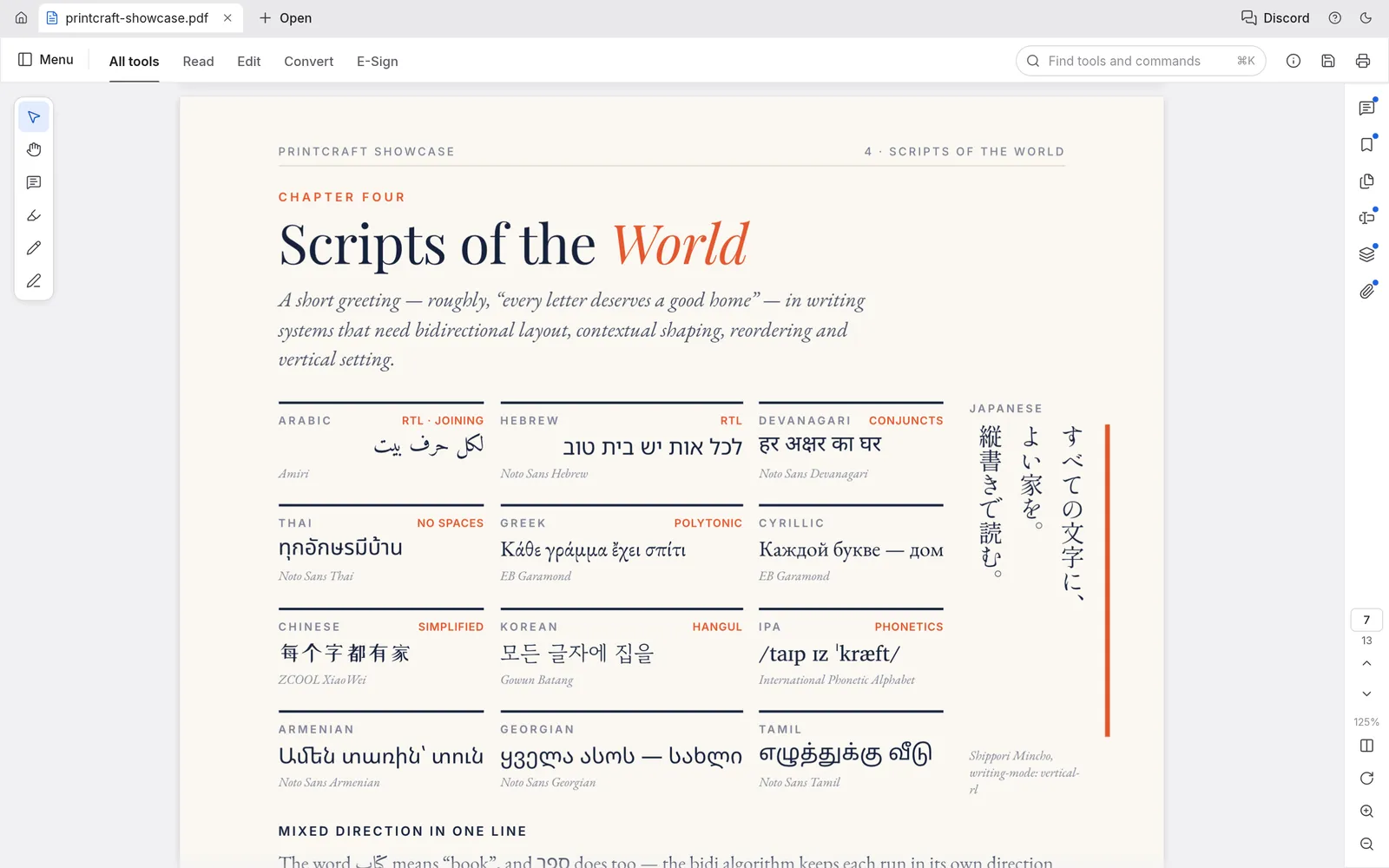
Task: Click the 125% zoom level text
Action: [1366, 722]
